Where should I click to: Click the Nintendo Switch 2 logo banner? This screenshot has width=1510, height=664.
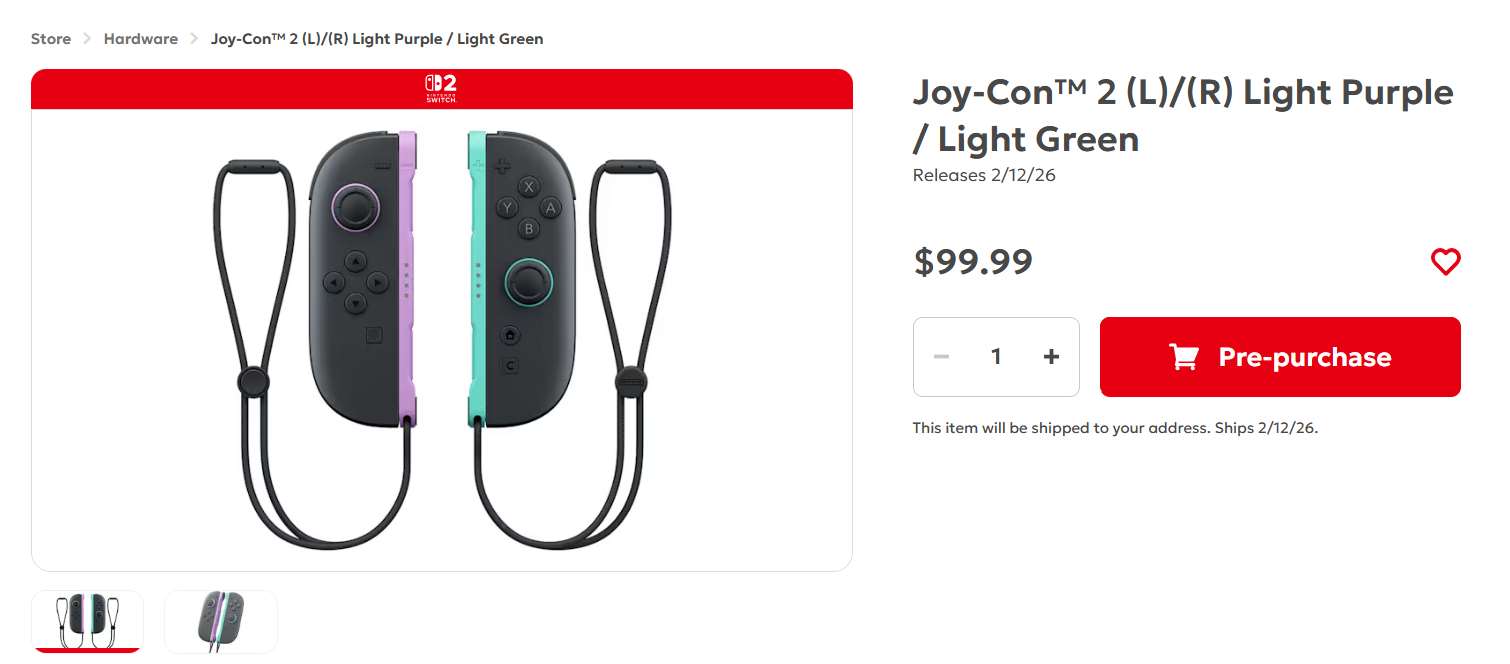(x=441, y=88)
